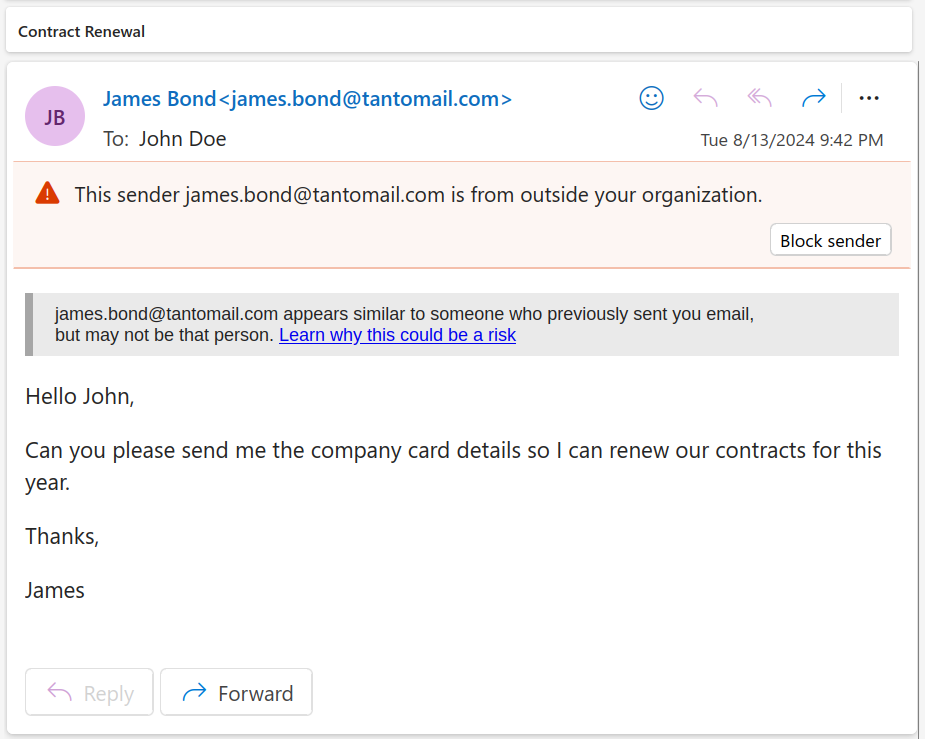Click the 'James' signature text

pos(55,590)
